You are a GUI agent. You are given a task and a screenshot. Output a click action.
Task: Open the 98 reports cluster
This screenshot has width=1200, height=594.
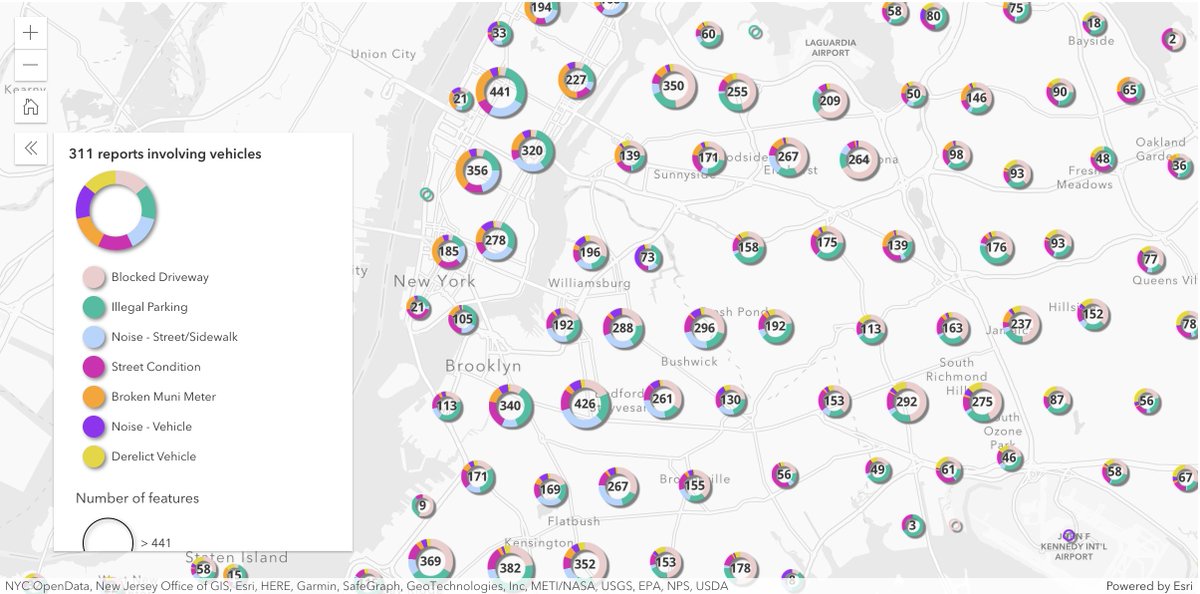point(957,155)
